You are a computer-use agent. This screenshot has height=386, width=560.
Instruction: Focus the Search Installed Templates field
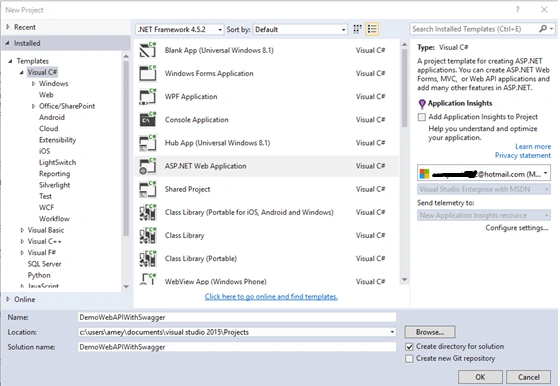coord(474,29)
